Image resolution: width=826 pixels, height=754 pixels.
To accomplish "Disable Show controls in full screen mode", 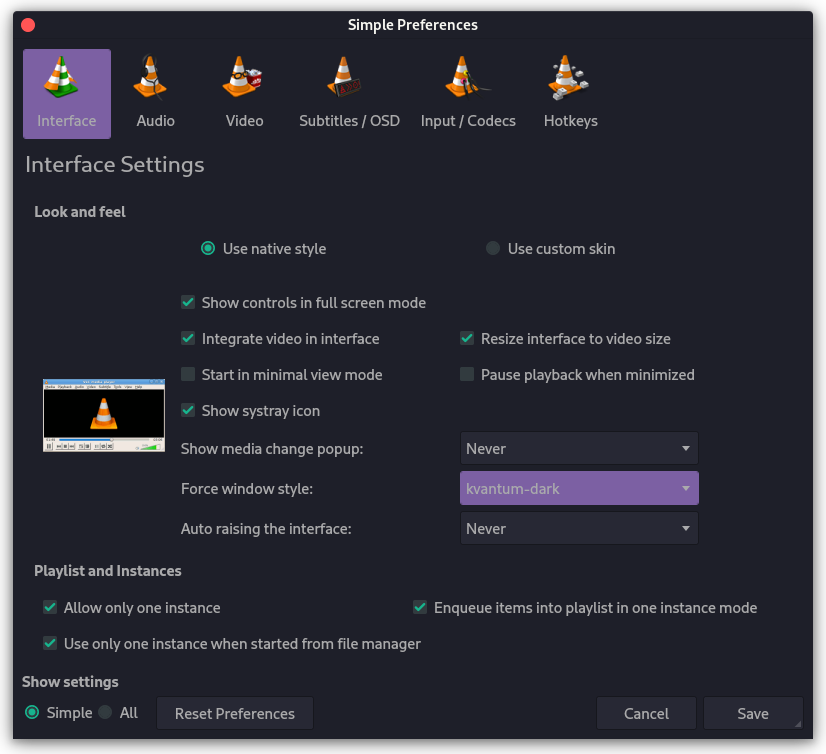I will pos(188,302).
